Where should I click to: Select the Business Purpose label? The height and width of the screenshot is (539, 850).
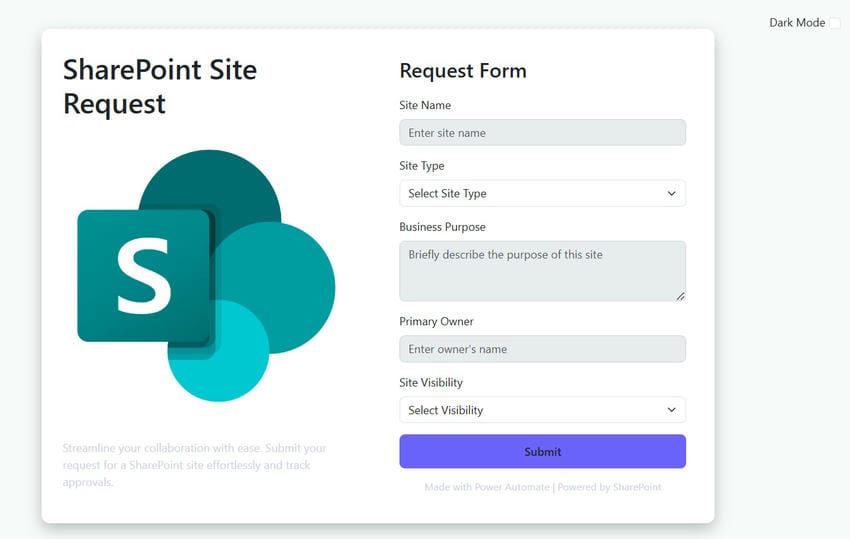pos(442,227)
